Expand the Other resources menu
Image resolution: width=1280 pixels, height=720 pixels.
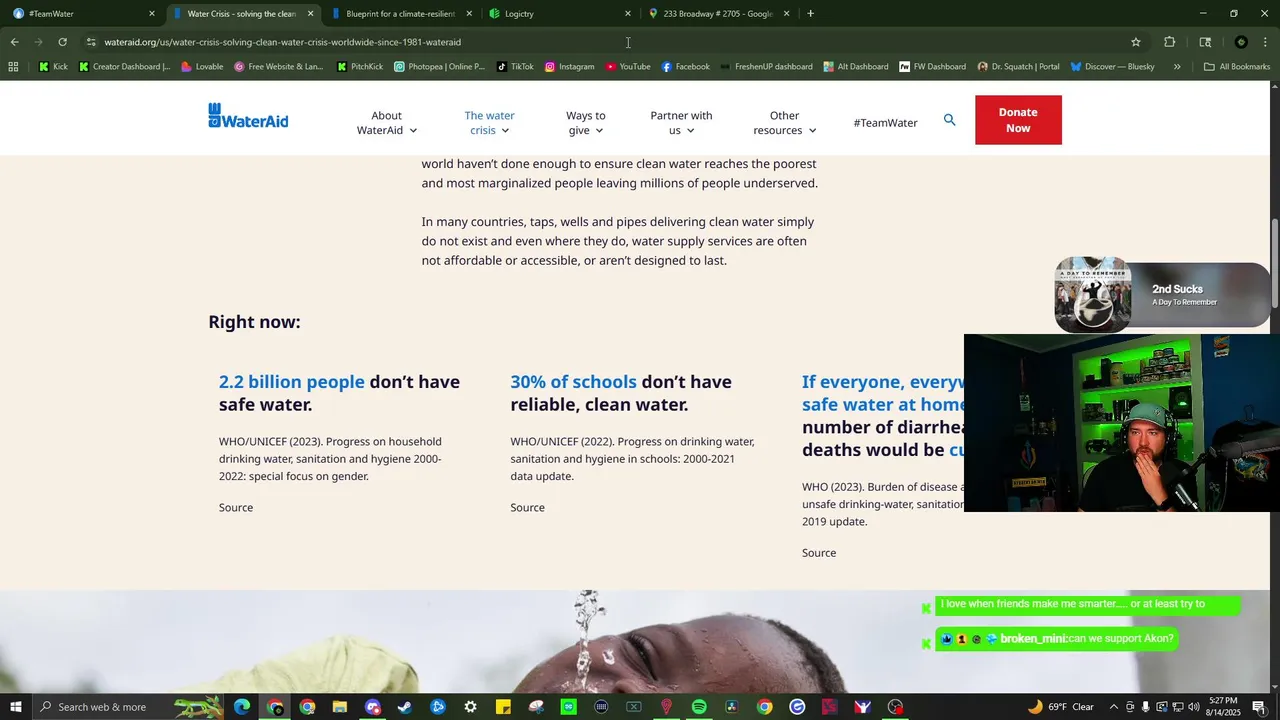pos(785,123)
